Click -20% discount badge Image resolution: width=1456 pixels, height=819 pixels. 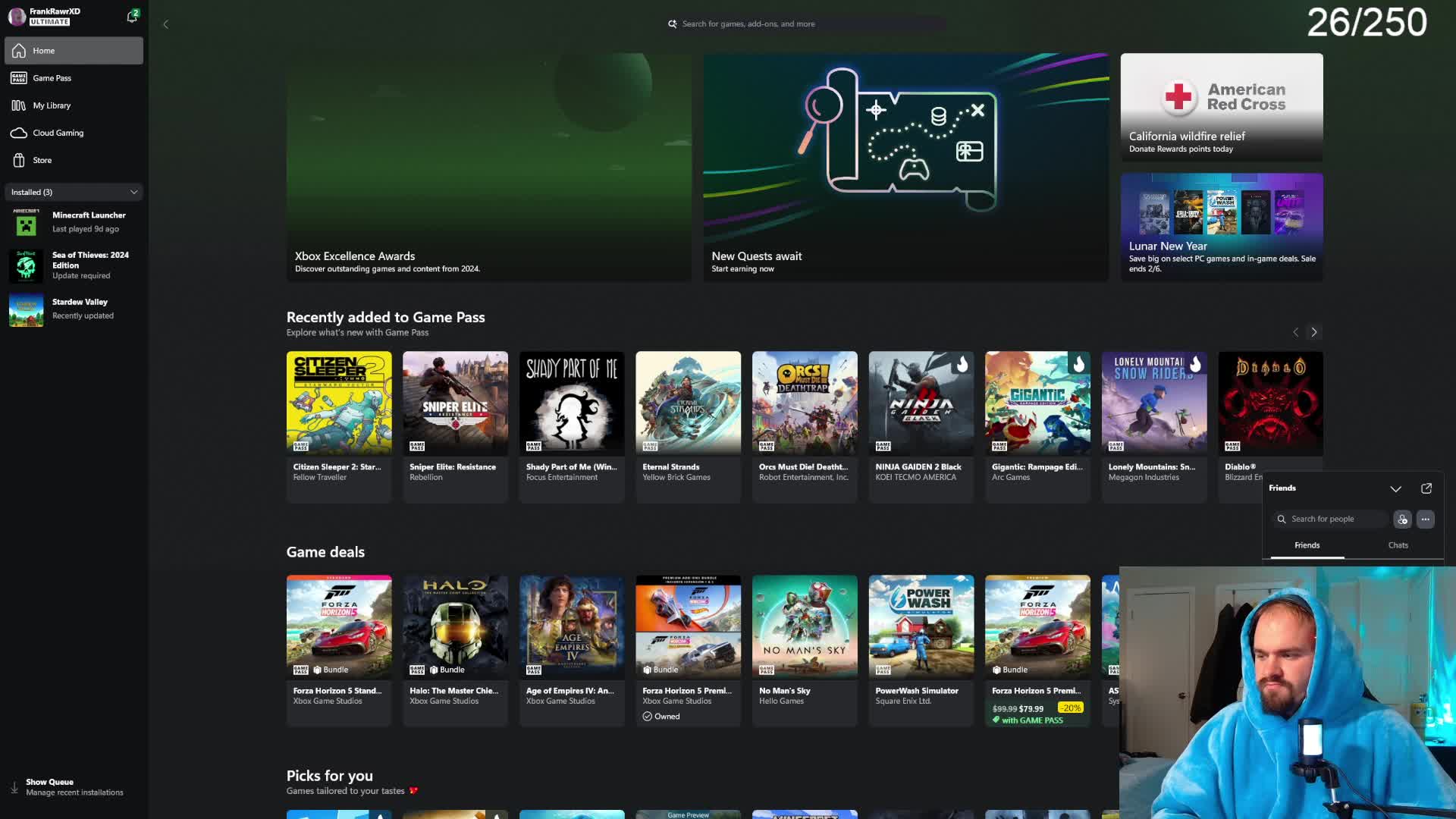1070,708
